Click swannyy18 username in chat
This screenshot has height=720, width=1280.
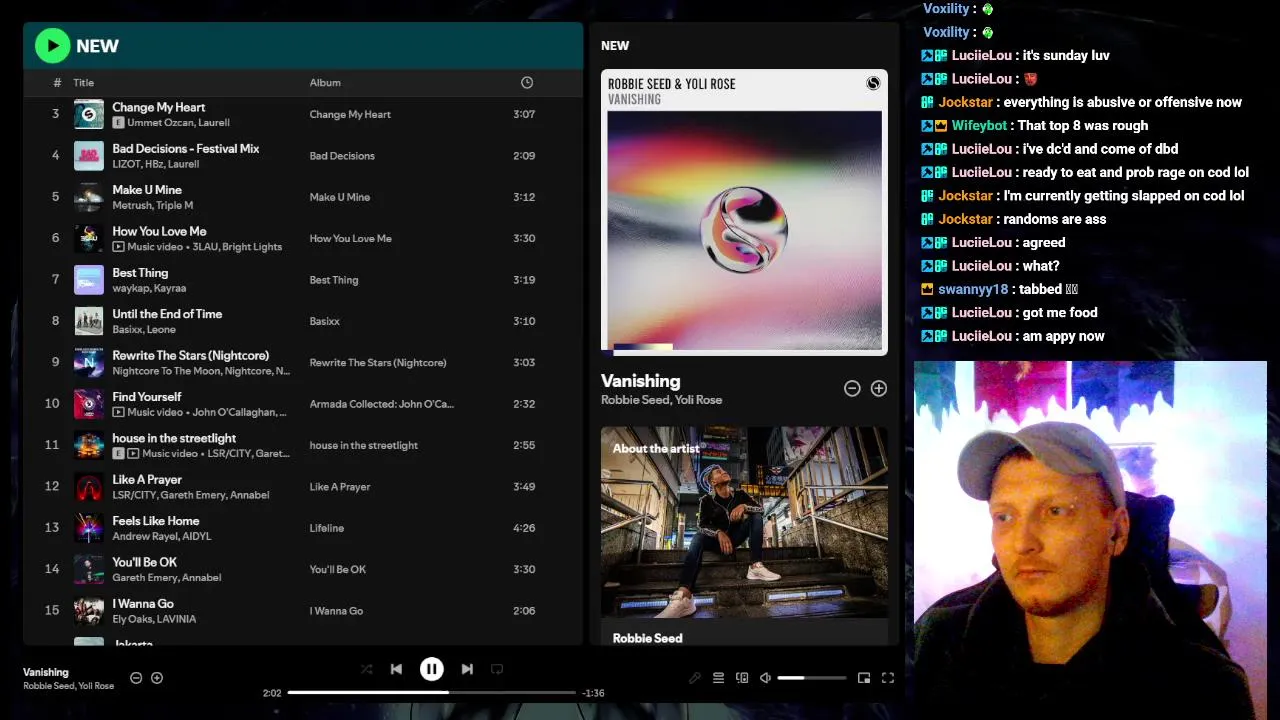click(x=973, y=289)
